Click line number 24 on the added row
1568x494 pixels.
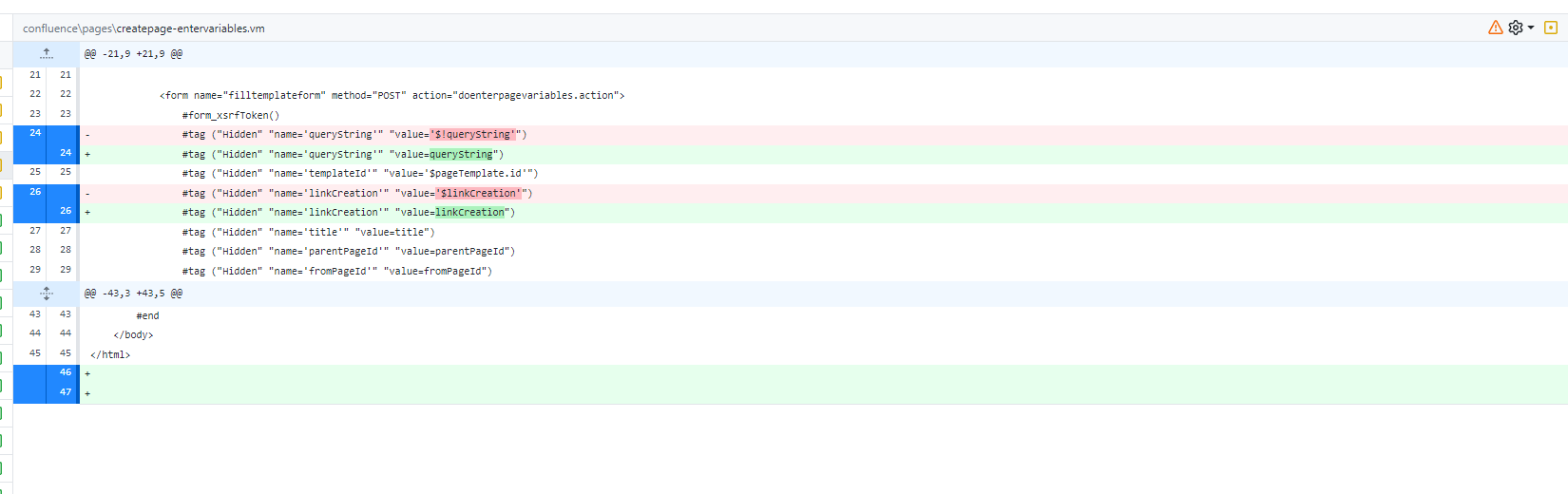(x=66, y=153)
